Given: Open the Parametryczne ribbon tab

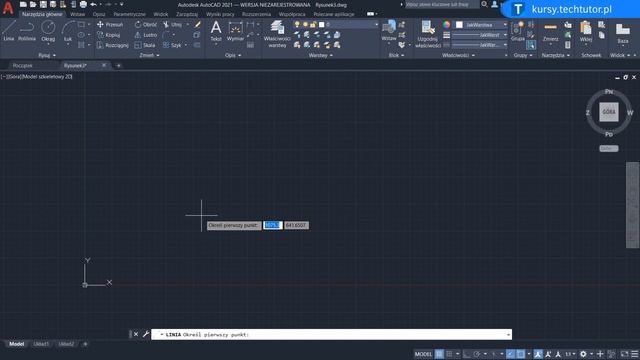Looking at the screenshot, I should [x=129, y=14].
